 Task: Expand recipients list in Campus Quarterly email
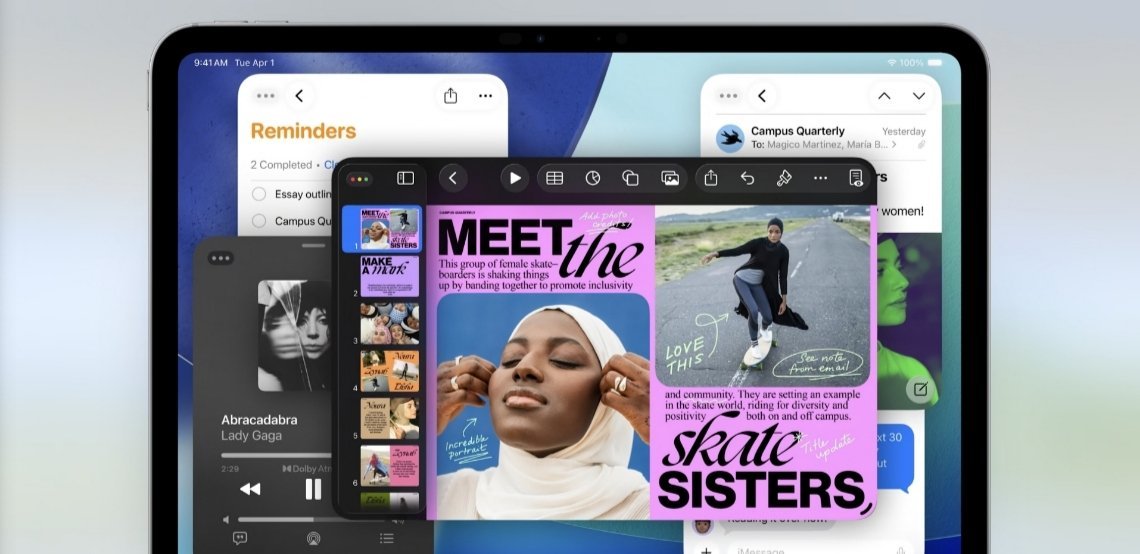[x=894, y=145]
